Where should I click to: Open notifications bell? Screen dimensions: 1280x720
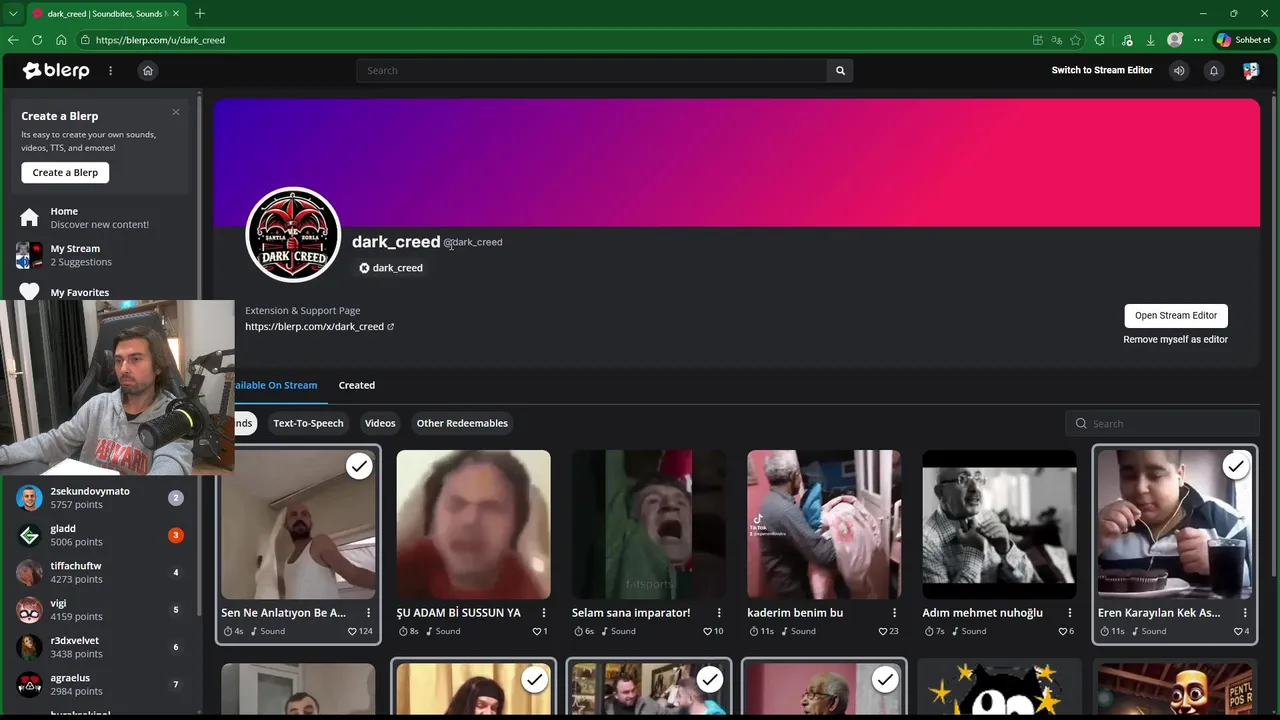pyautogui.click(x=1214, y=71)
